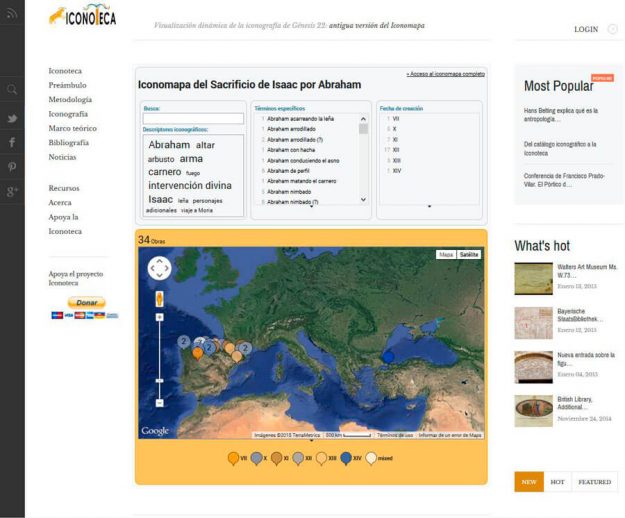
Task: Toggle the VII century legend marker
Action: pyautogui.click(x=233, y=458)
